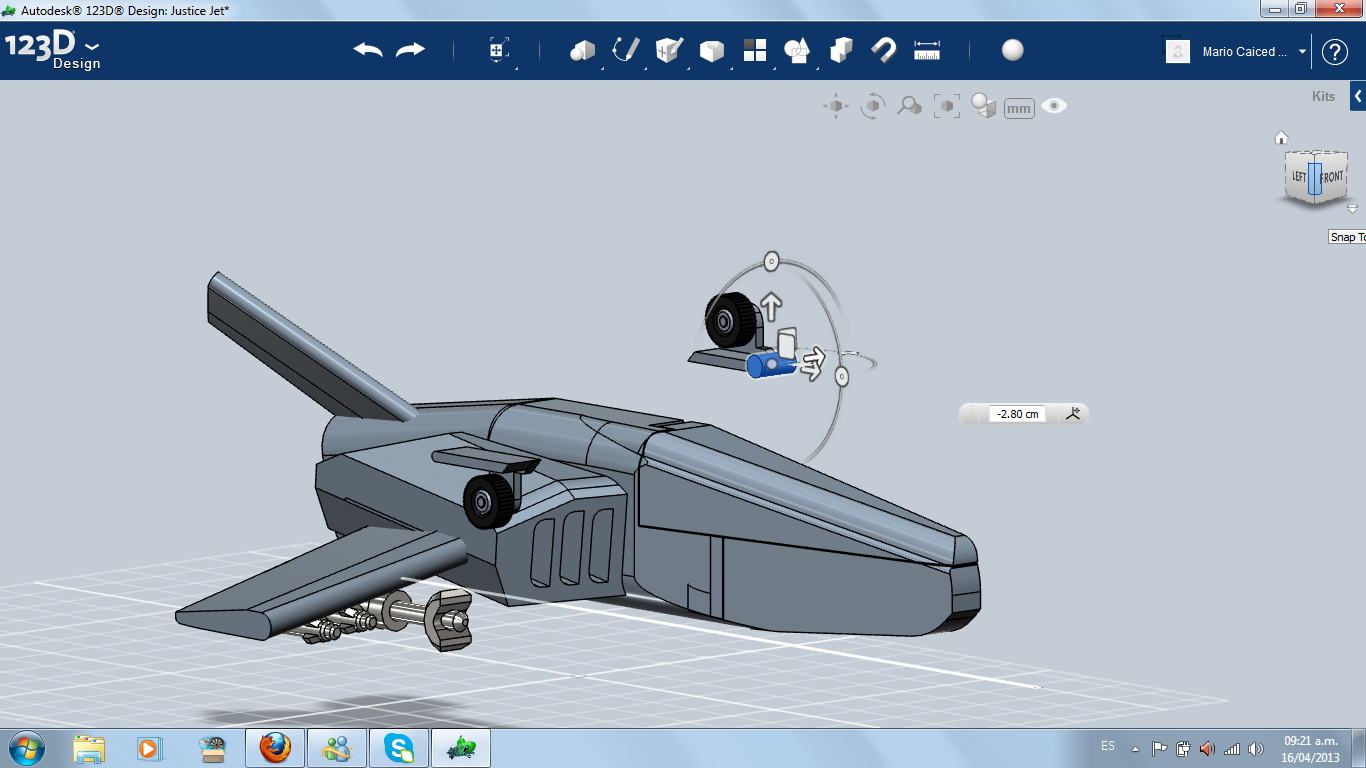The height and width of the screenshot is (768, 1366).
Task: Activate the Snap magnet tool
Action: click(884, 50)
